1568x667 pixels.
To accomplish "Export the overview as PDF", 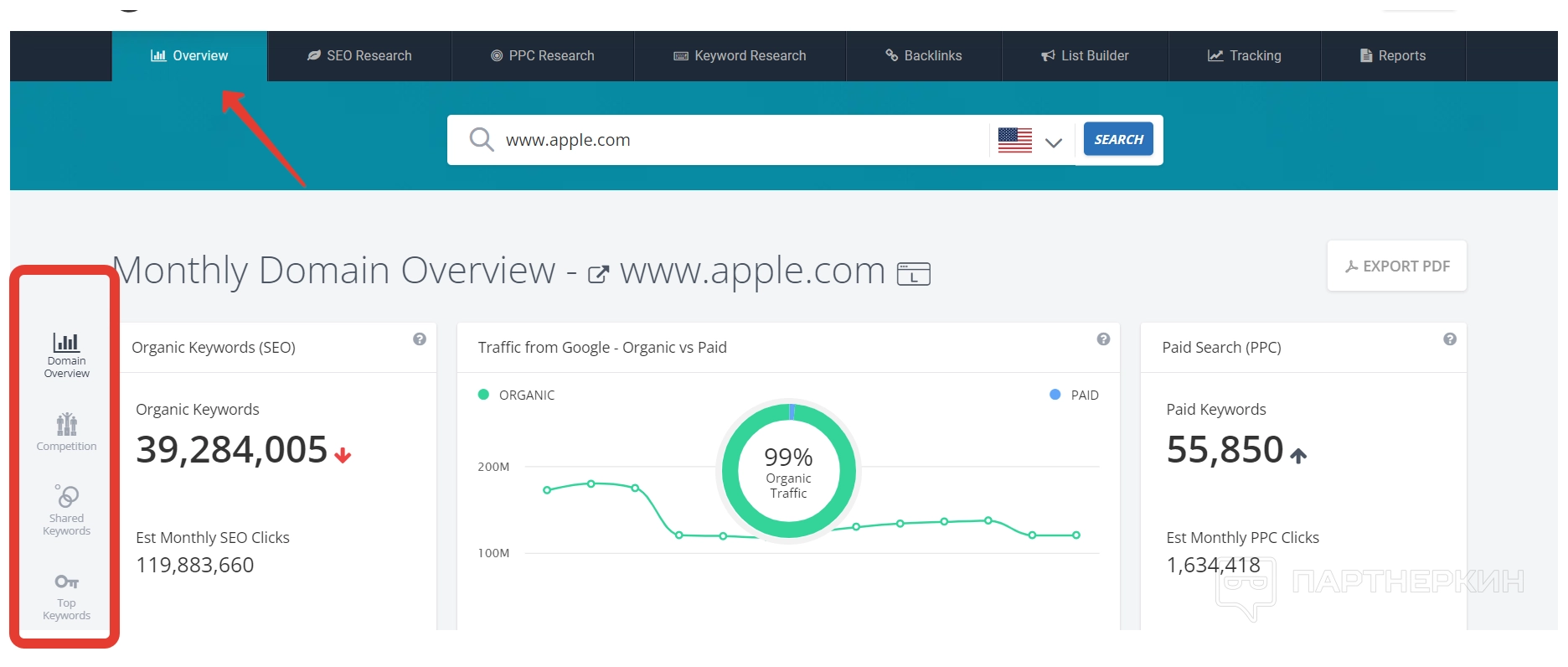I will point(1397,266).
